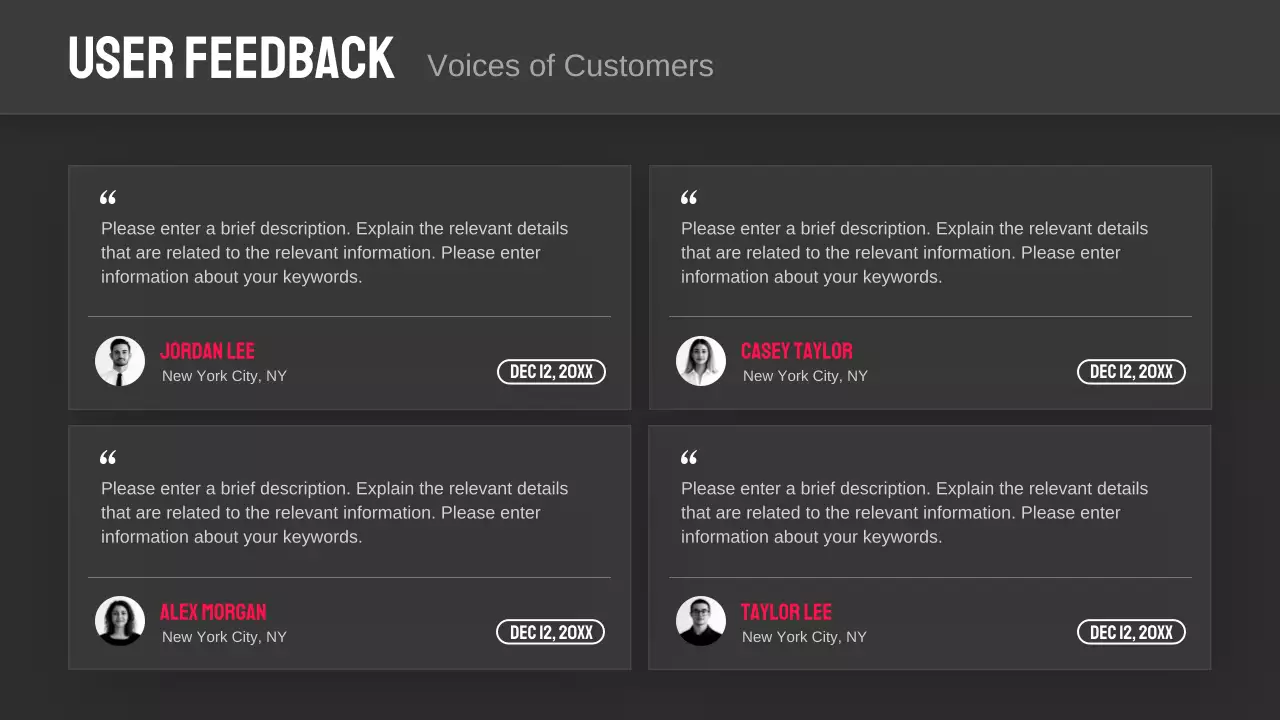Click the name Jordan Lee

(x=208, y=351)
